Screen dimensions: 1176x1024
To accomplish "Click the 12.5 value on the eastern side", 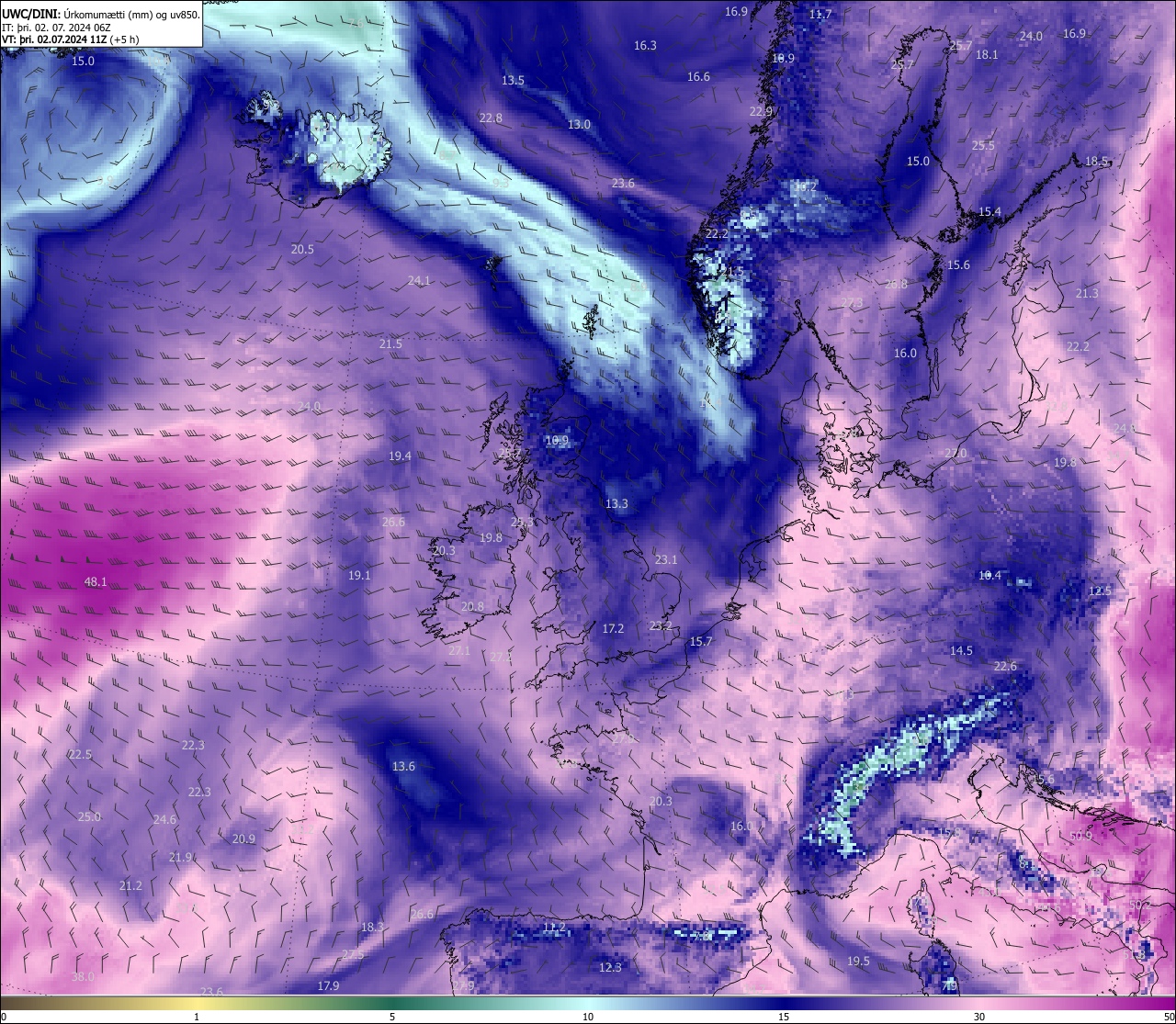I will point(1100,591).
